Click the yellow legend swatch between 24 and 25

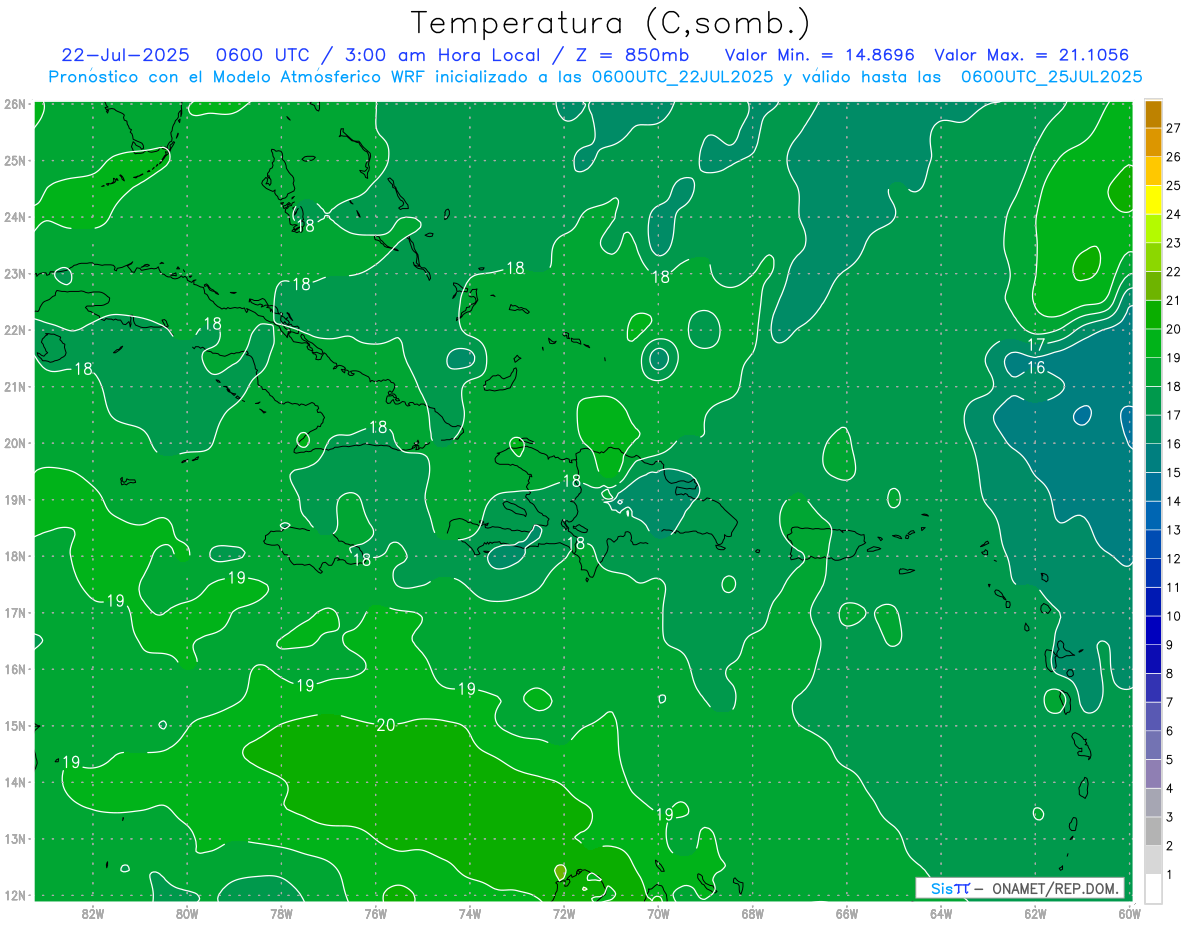[x=1153, y=200]
